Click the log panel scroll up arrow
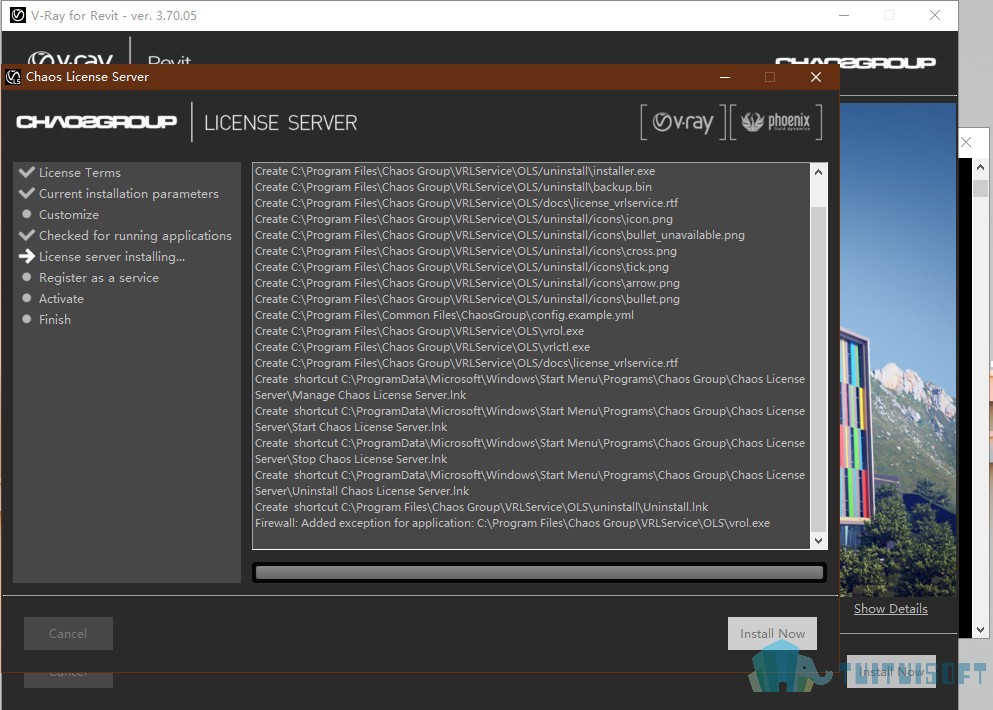The image size is (993, 710). coord(818,172)
